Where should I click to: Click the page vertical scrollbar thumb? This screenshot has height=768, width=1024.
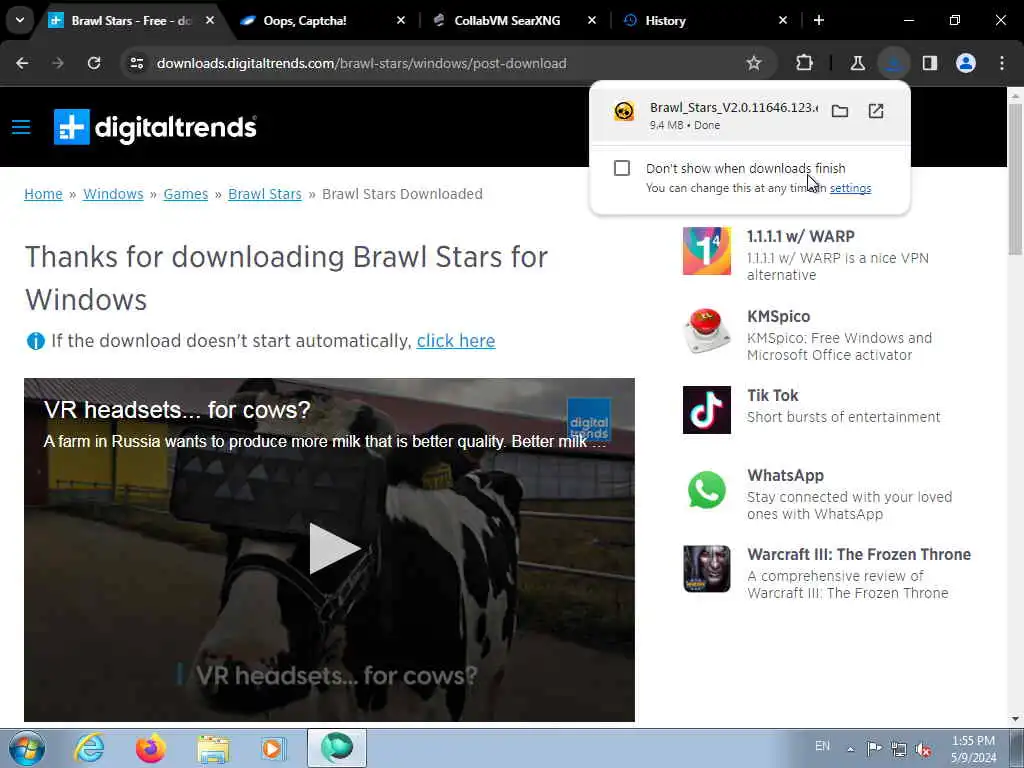pyautogui.click(x=1015, y=178)
